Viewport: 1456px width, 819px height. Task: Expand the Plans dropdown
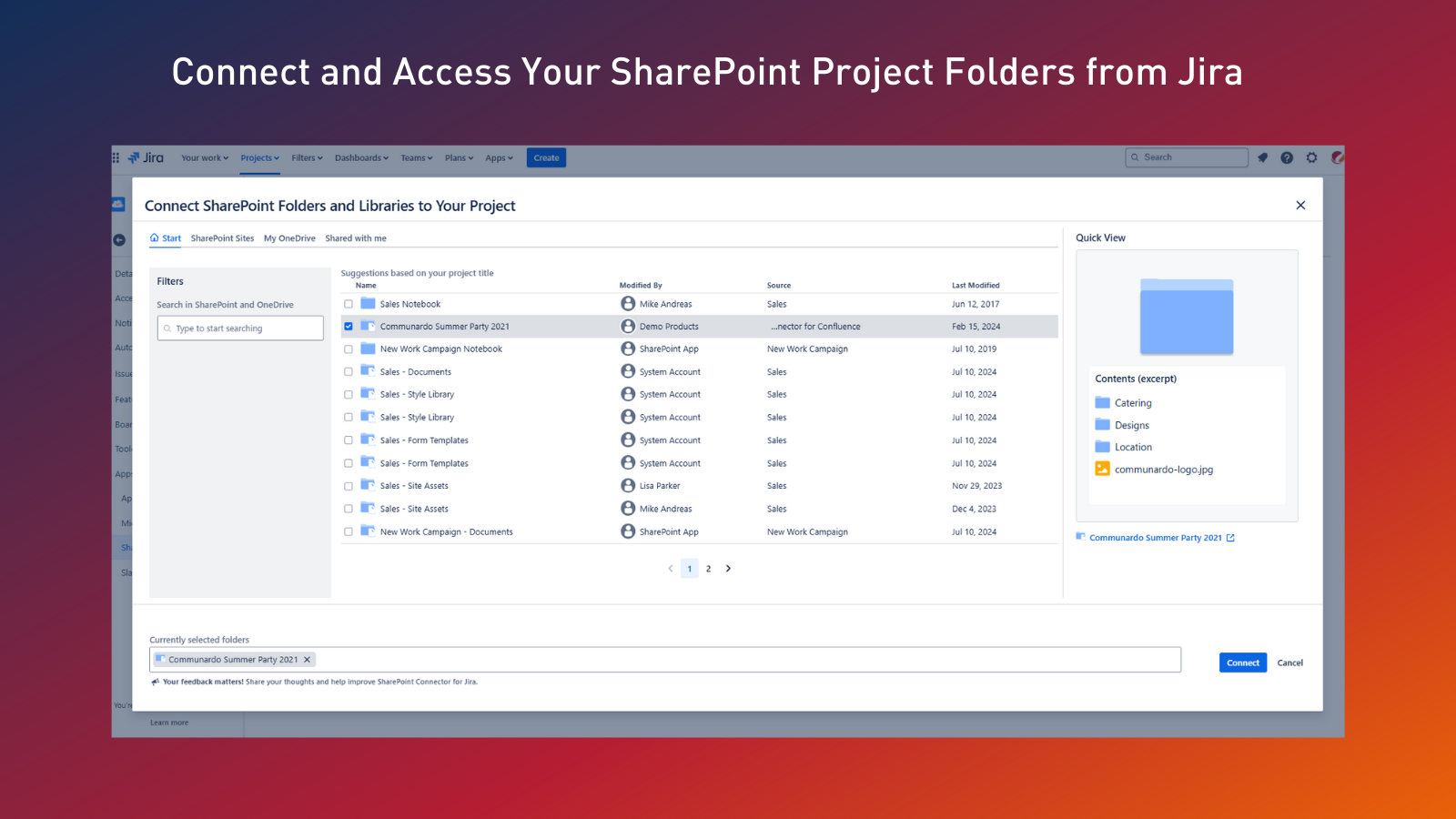[x=460, y=157]
